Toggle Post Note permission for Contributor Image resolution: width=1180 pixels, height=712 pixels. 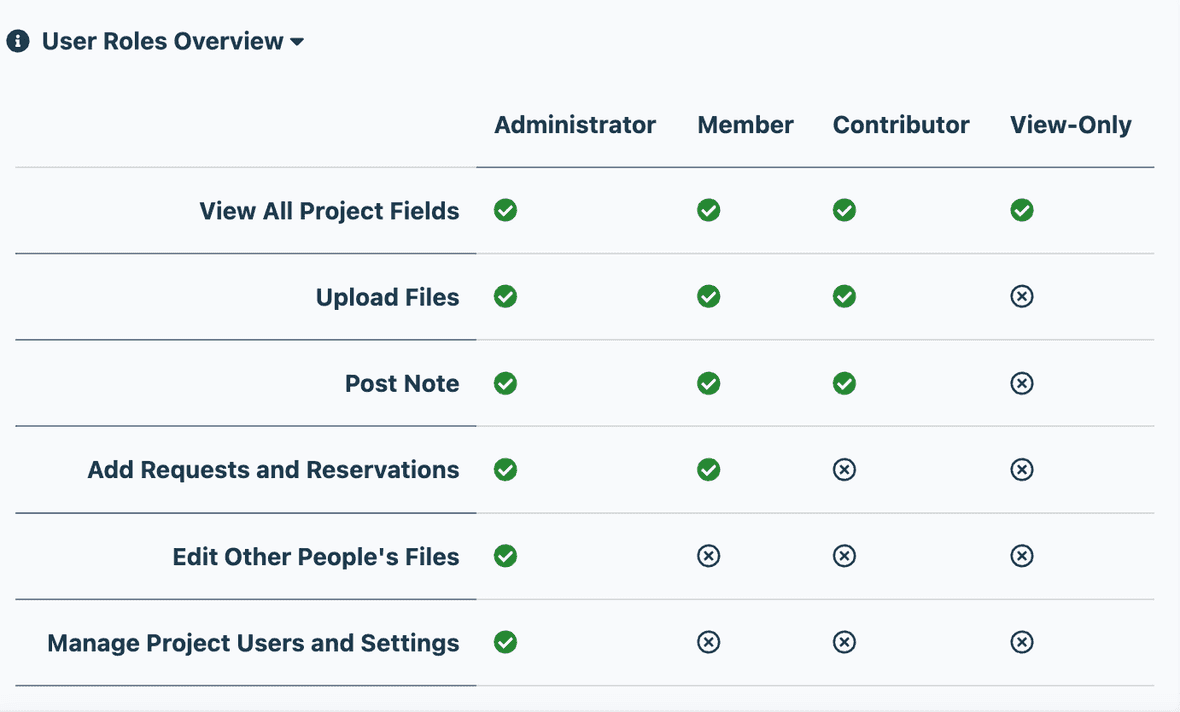click(x=844, y=383)
